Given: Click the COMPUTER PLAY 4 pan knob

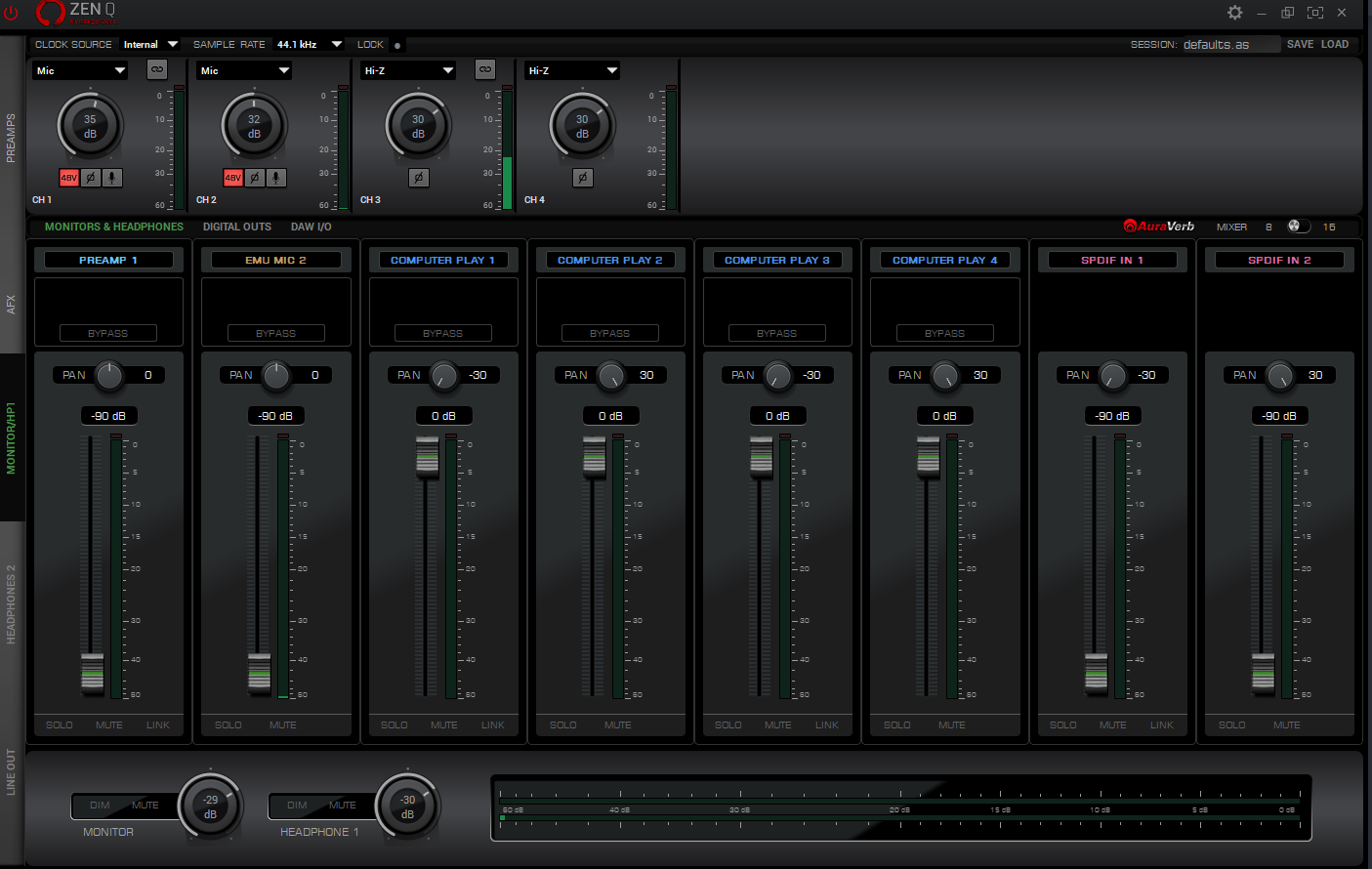Looking at the screenshot, I should [945, 375].
